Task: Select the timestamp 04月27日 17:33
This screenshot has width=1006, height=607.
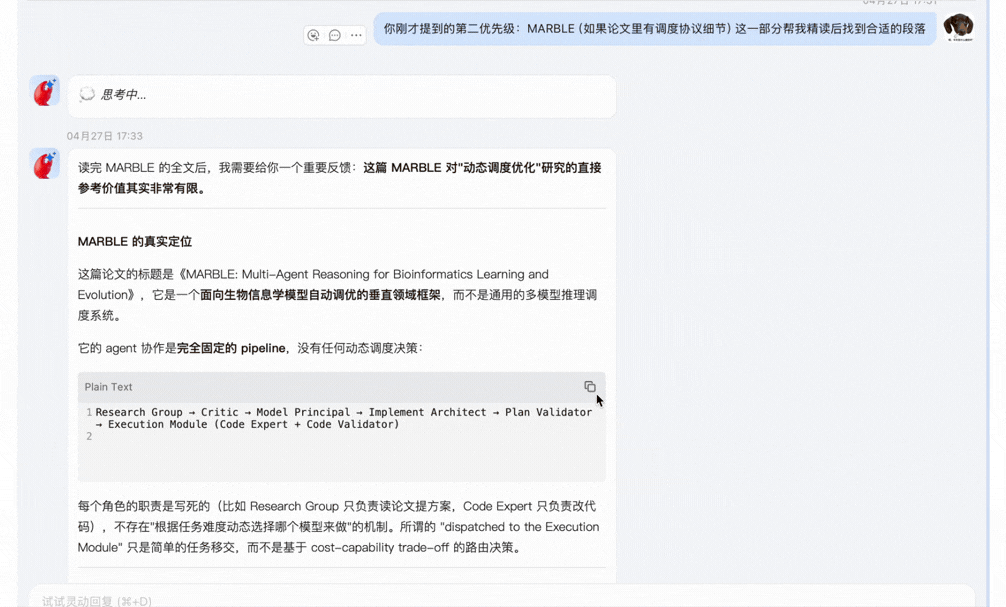Action: point(105,136)
